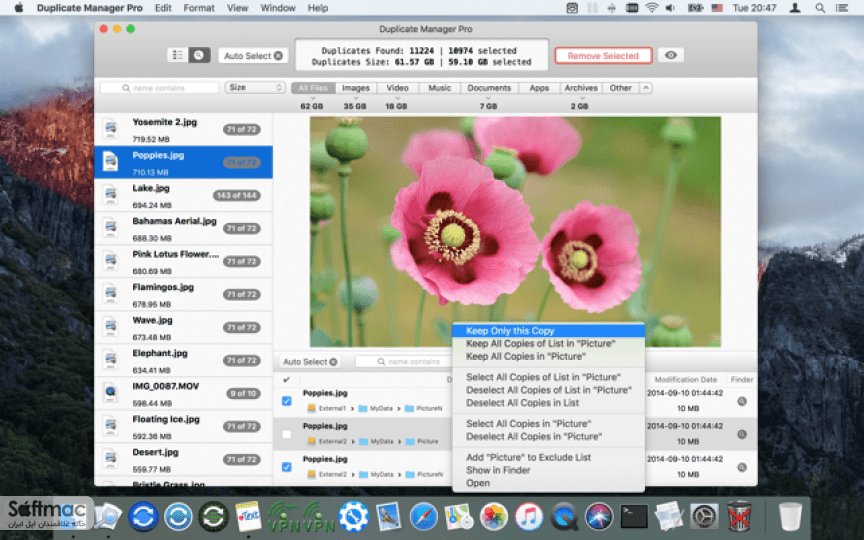The width and height of the screenshot is (864, 540).
Task: Open the Format menu in menu bar
Action: pyautogui.click(x=199, y=8)
